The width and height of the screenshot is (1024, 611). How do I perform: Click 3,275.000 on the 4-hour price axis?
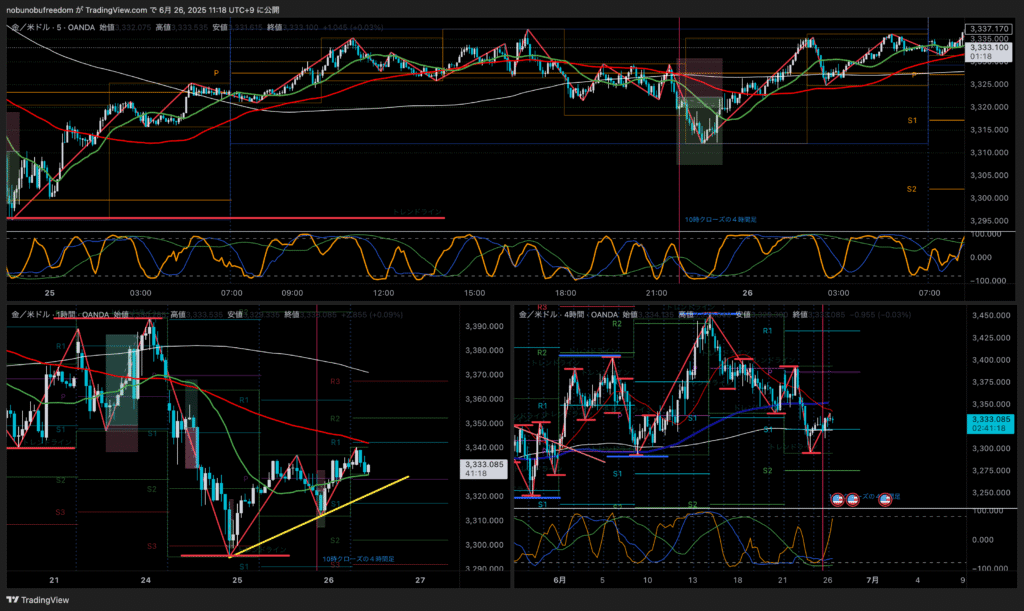[x=991, y=471]
